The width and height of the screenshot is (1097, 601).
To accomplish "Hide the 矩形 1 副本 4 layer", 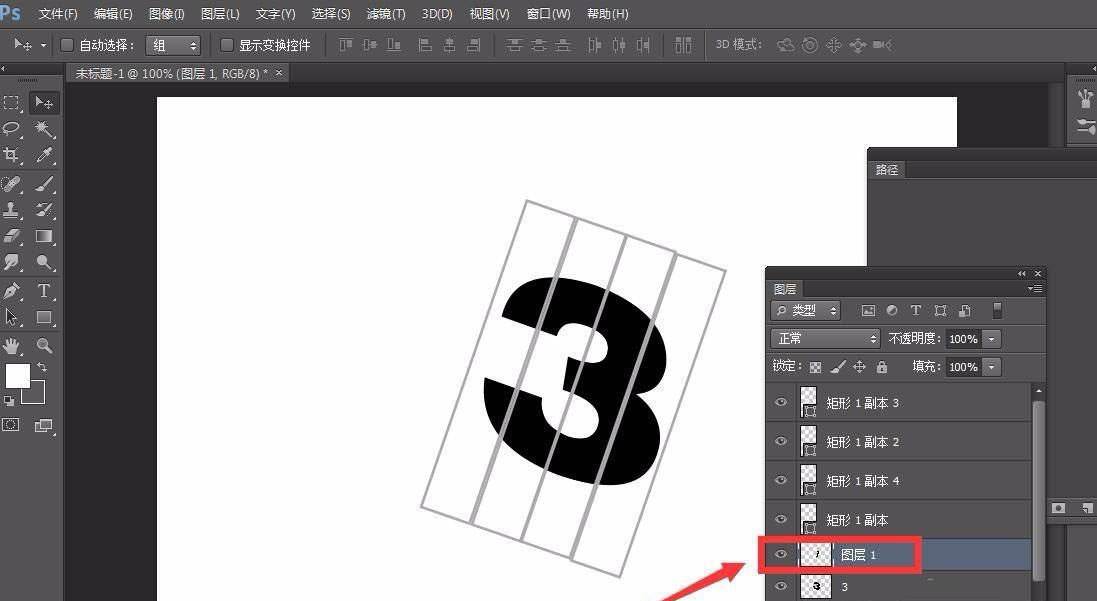I will 781,480.
